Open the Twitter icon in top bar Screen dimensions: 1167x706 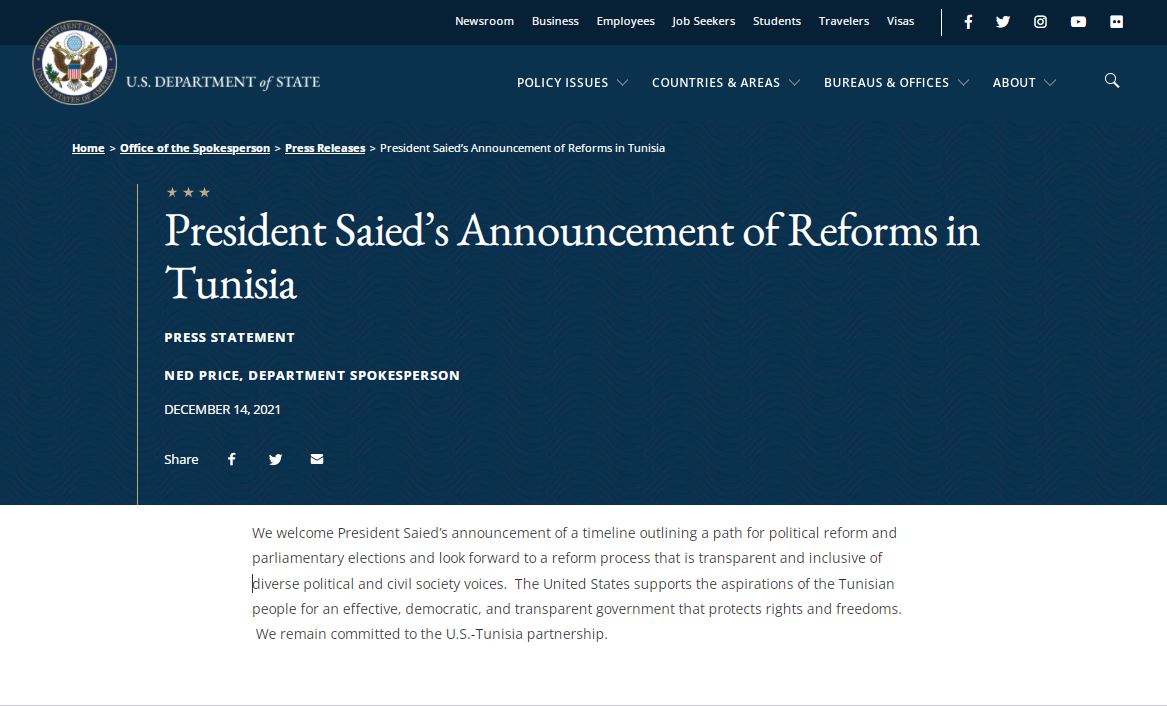point(1003,22)
